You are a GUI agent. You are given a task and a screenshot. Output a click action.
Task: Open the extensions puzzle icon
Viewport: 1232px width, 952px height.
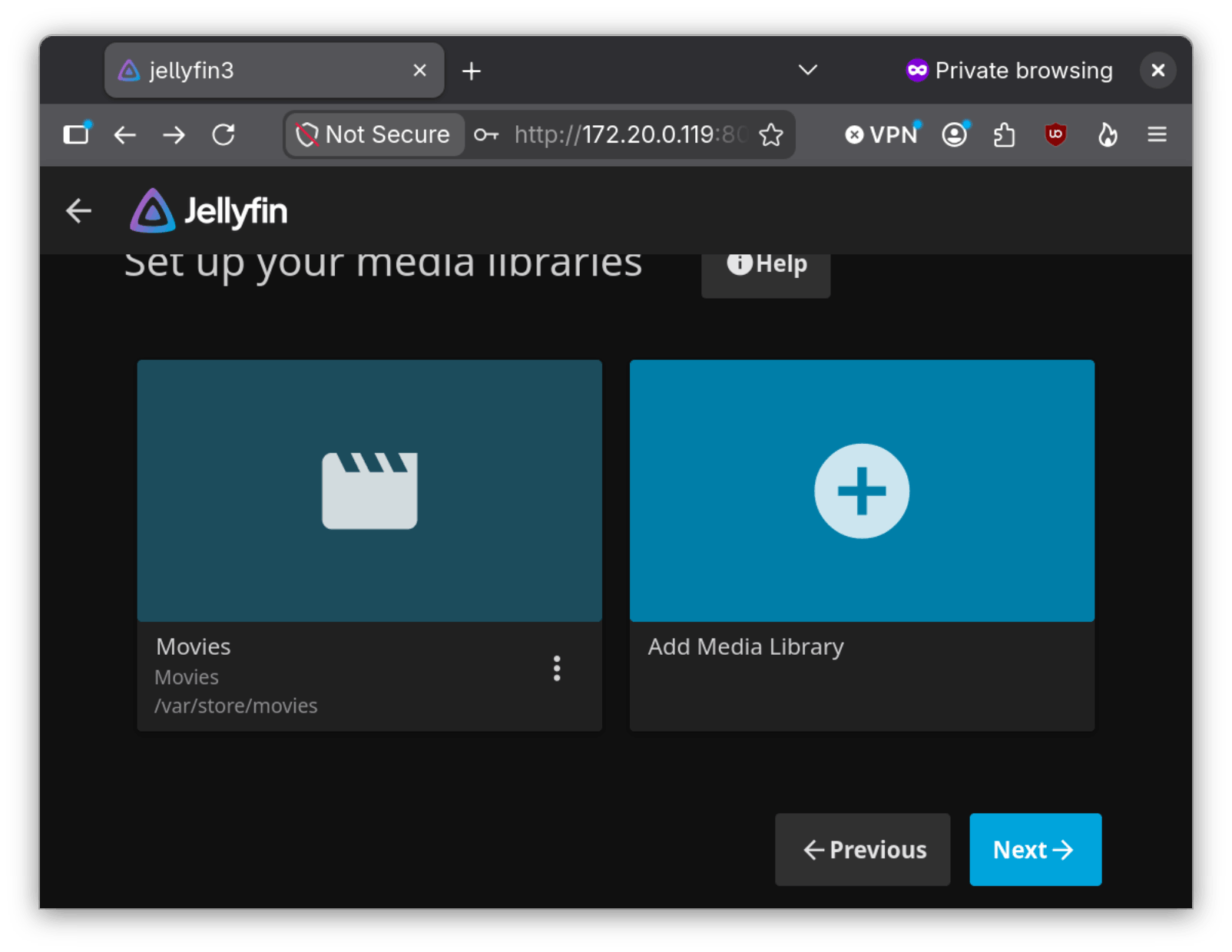pos(1005,135)
